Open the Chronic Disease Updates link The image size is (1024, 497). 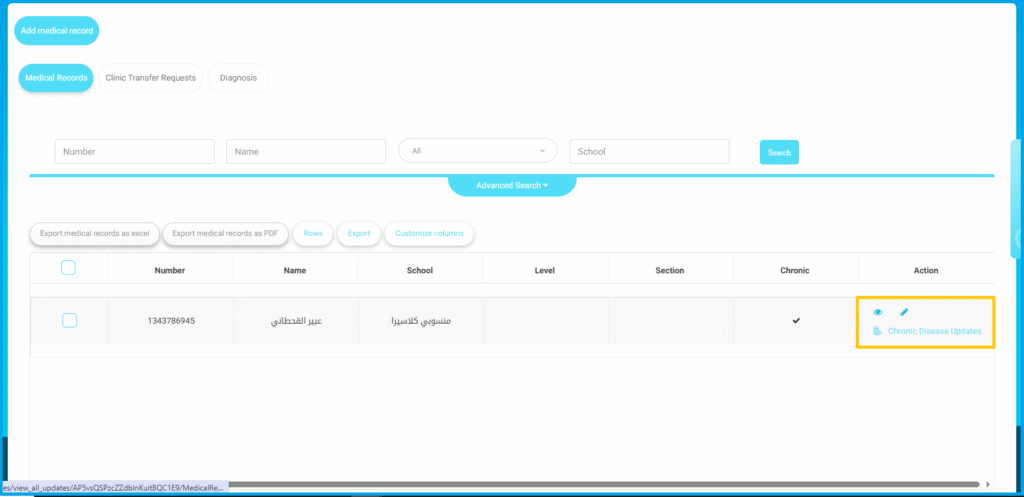click(934, 331)
